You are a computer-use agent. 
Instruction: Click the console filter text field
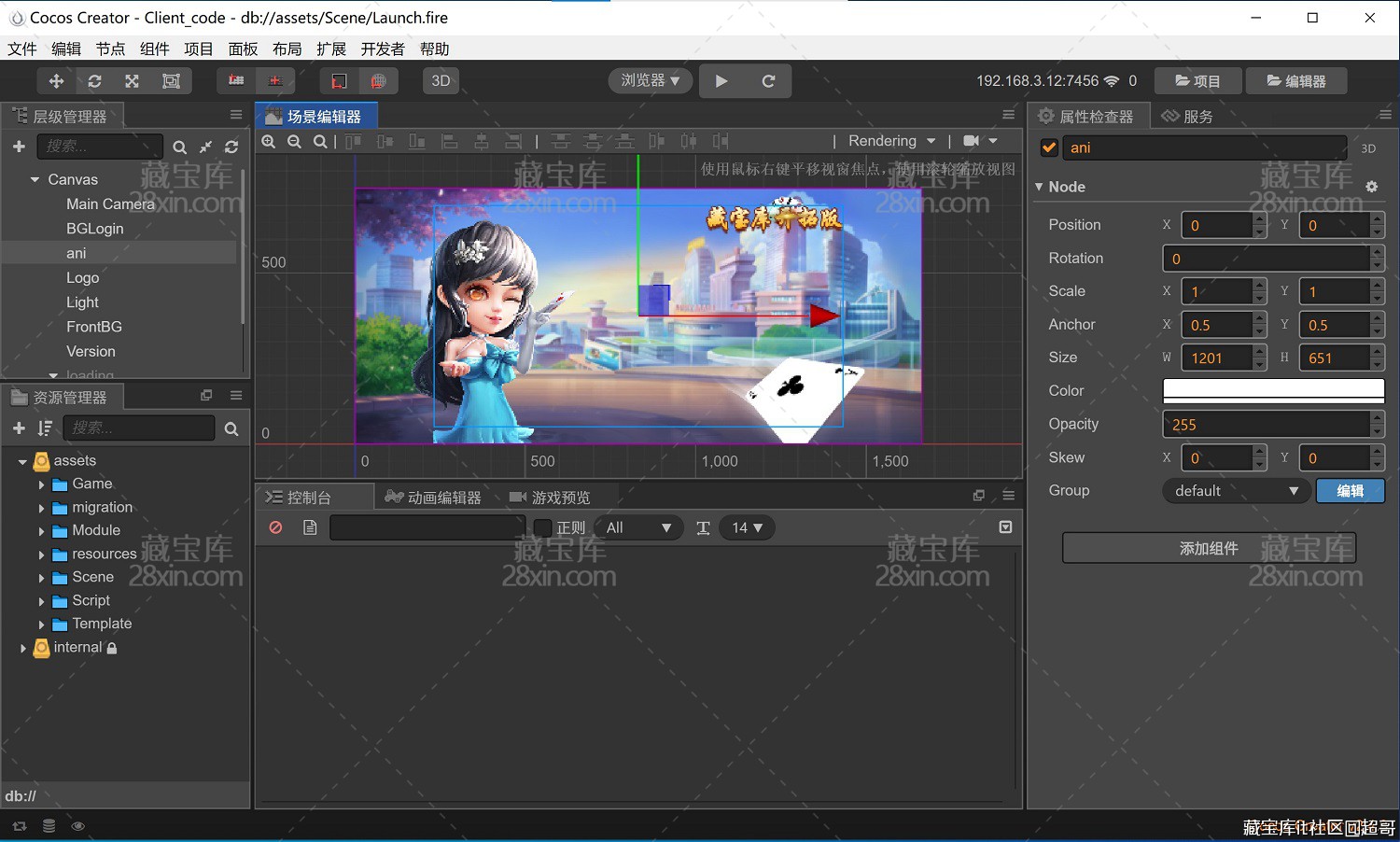[427, 527]
